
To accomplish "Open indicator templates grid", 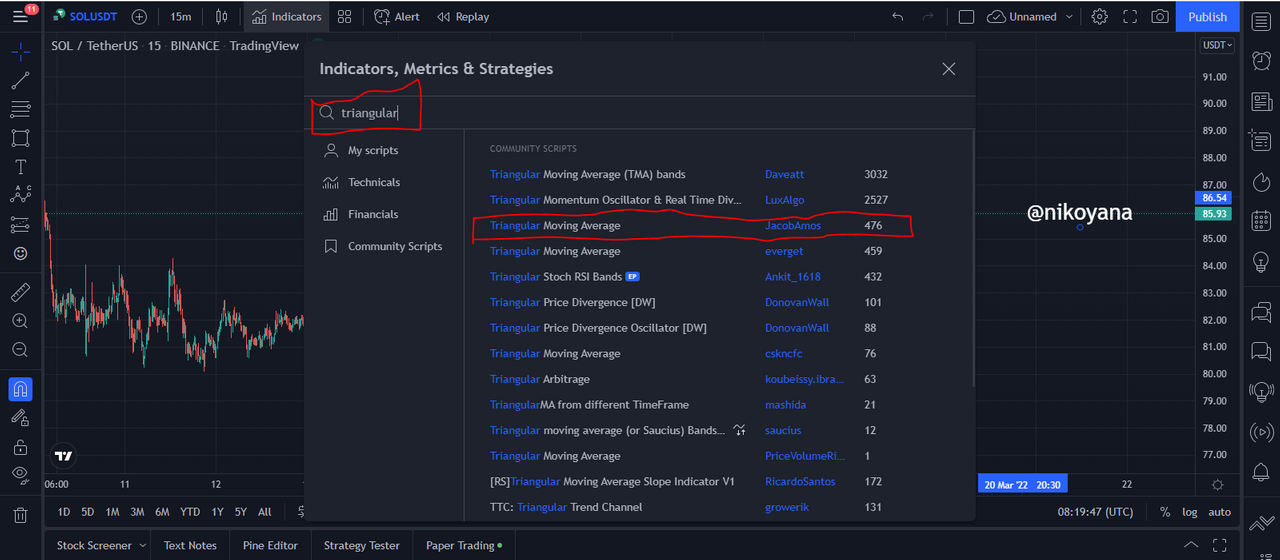I will click(345, 17).
